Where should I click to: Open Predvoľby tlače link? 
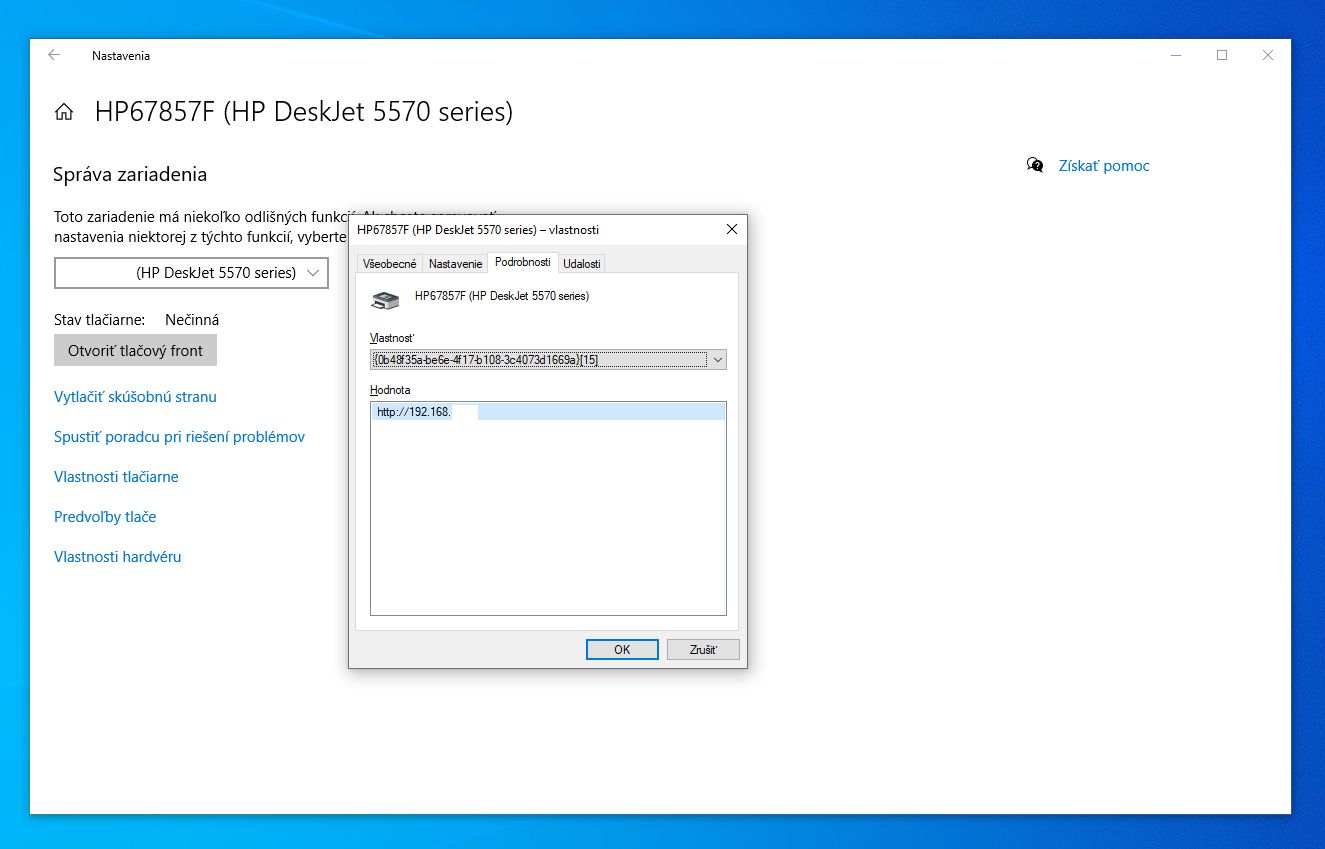pyautogui.click(x=105, y=517)
